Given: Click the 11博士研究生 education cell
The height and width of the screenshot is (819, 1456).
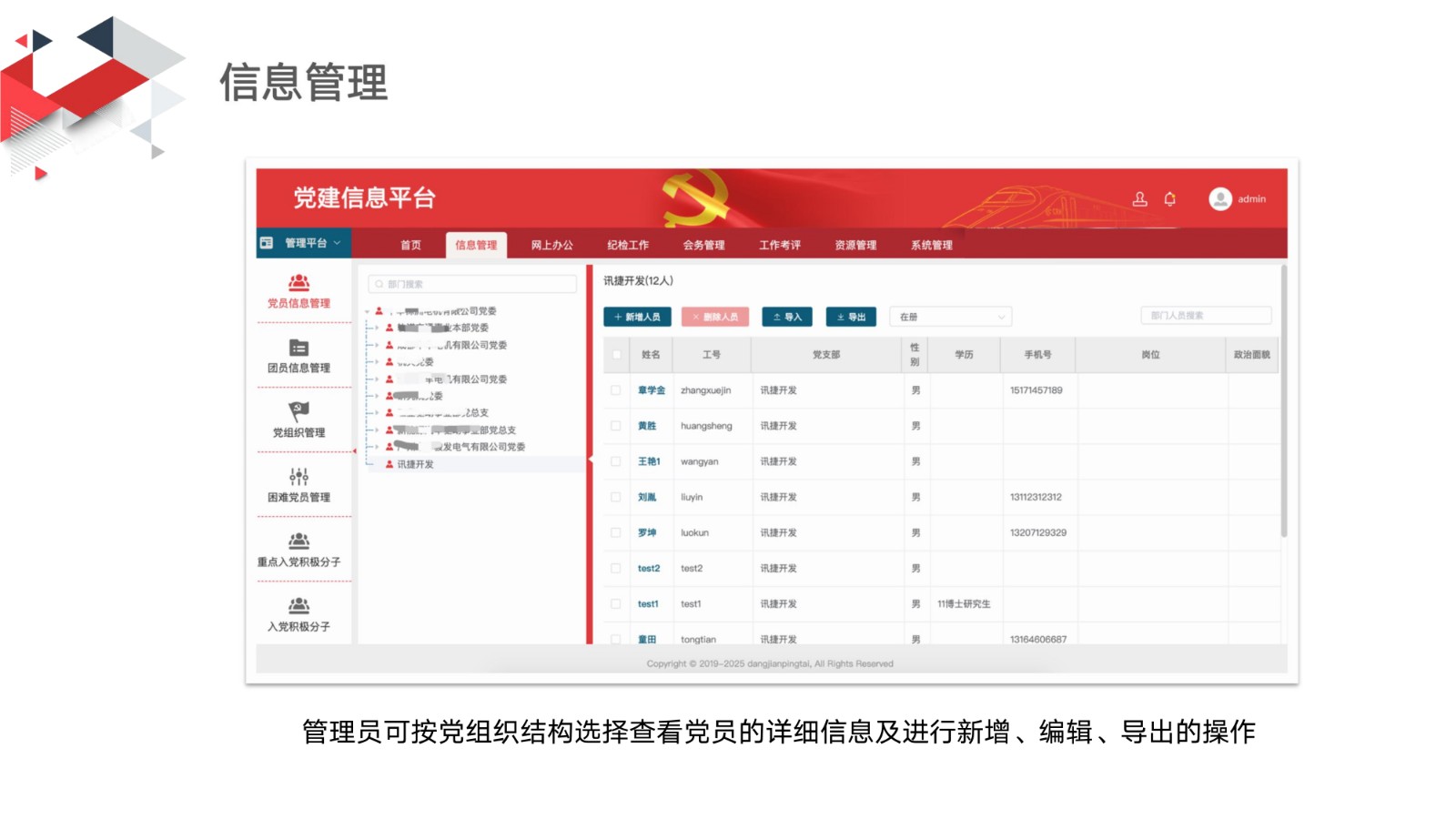Looking at the screenshot, I should (x=964, y=603).
